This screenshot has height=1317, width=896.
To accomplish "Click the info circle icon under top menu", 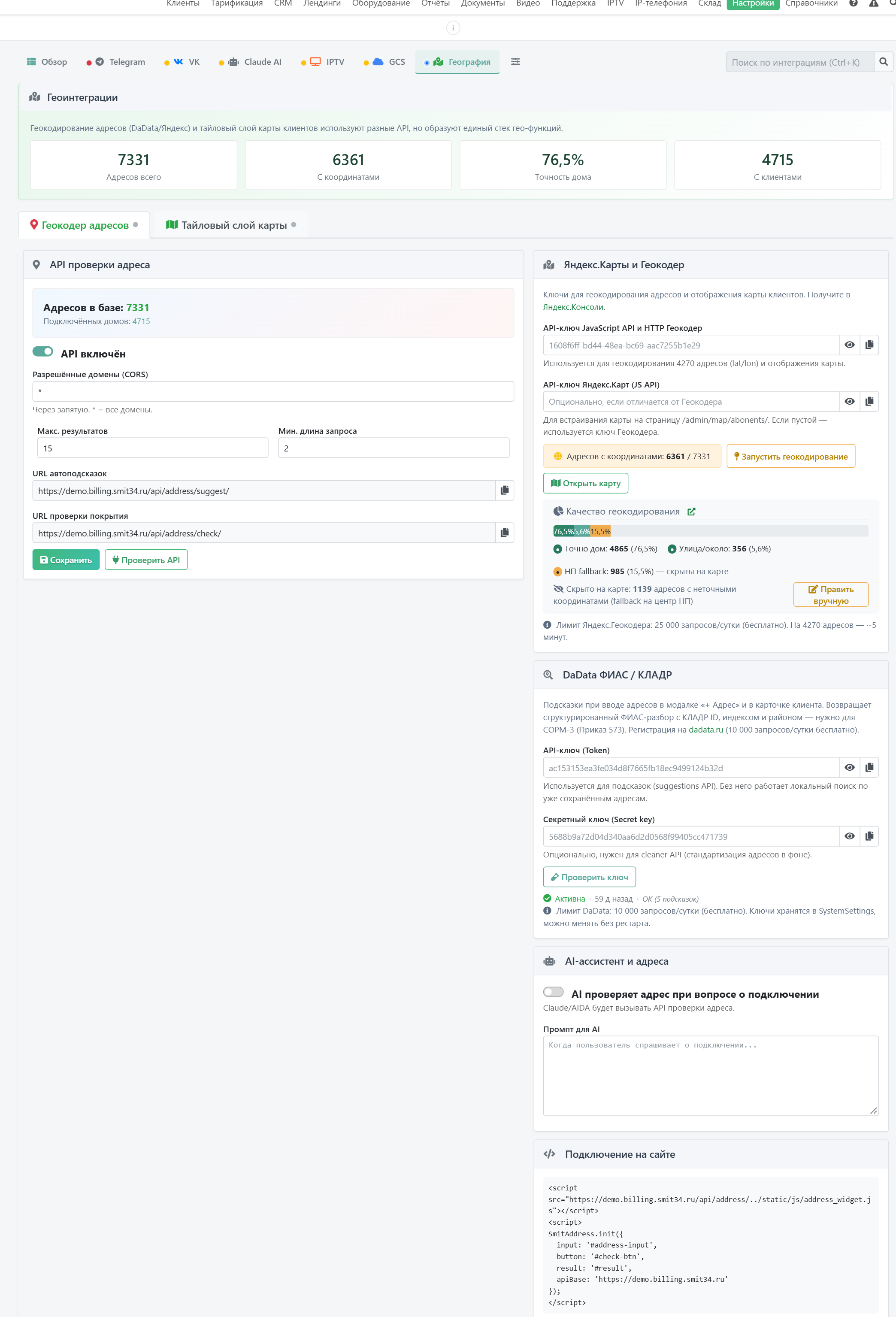I will tap(453, 27).
